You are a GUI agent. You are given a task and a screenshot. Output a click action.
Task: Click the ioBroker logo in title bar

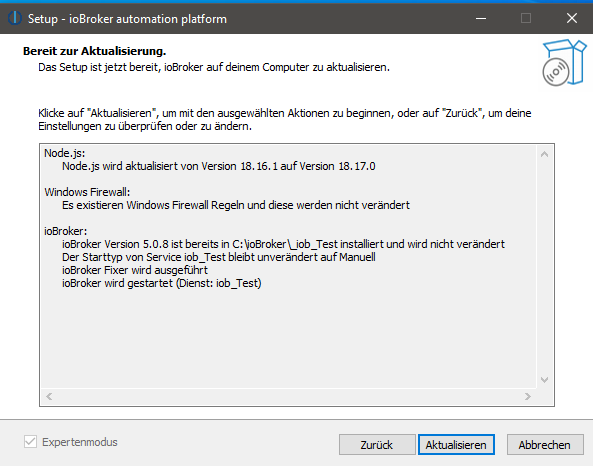pos(14,18)
